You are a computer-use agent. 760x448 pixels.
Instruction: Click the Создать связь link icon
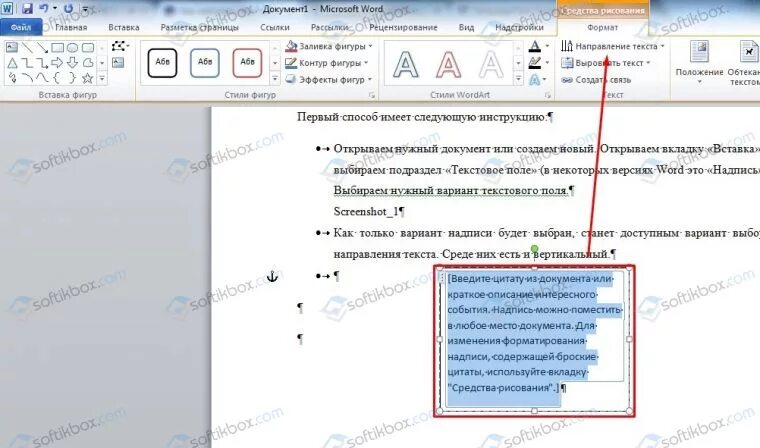[567, 80]
